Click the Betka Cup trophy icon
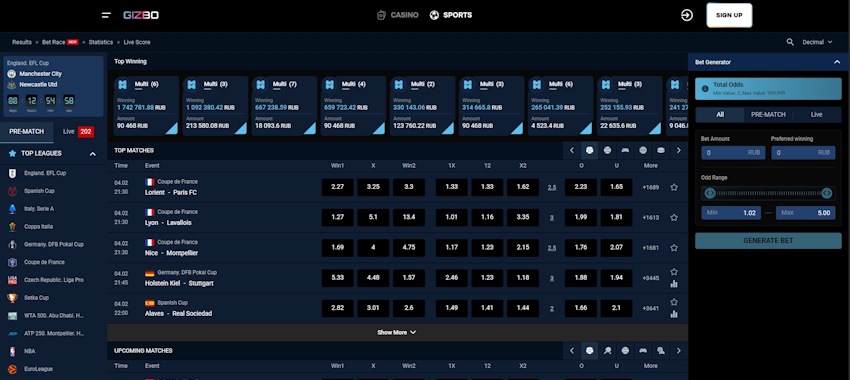 point(12,298)
